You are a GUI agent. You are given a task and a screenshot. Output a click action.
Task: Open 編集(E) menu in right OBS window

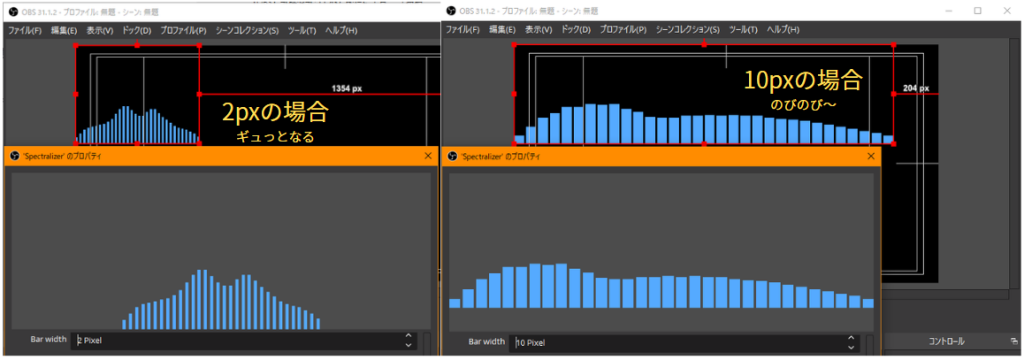502,30
